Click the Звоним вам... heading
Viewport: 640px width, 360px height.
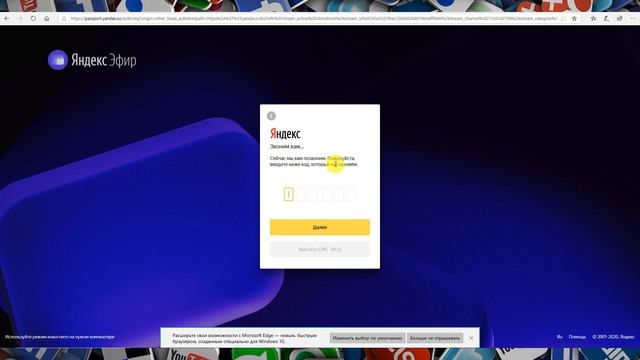point(287,146)
